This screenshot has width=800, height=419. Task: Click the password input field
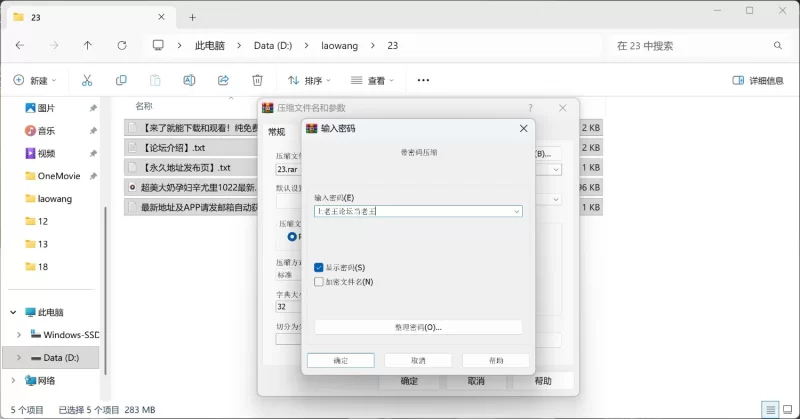click(410, 211)
